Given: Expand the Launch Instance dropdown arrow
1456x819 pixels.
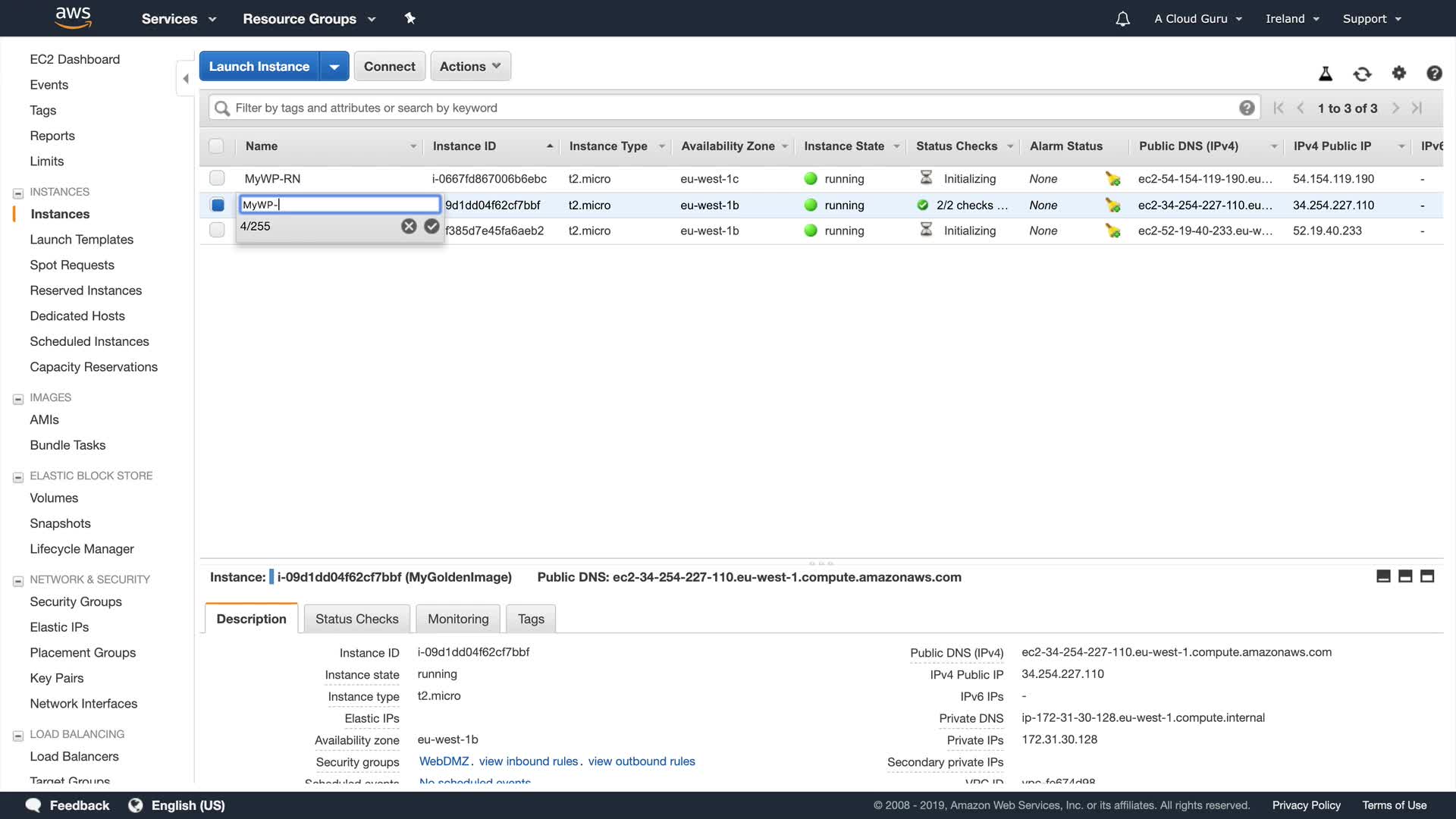Looking at the screenshot, I should [x=334, y=66].
